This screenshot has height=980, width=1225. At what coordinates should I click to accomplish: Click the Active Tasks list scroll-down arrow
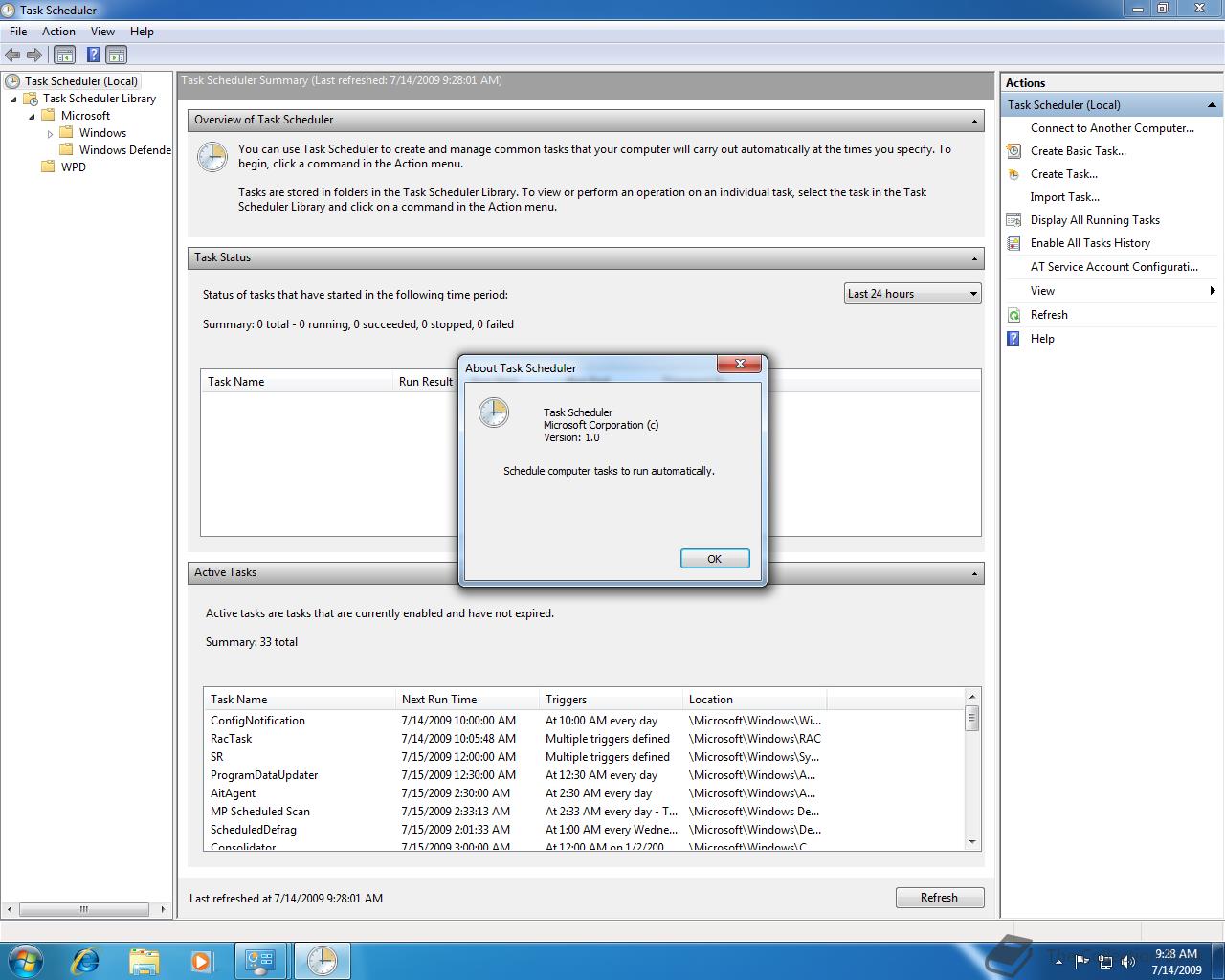click(972, 842)
